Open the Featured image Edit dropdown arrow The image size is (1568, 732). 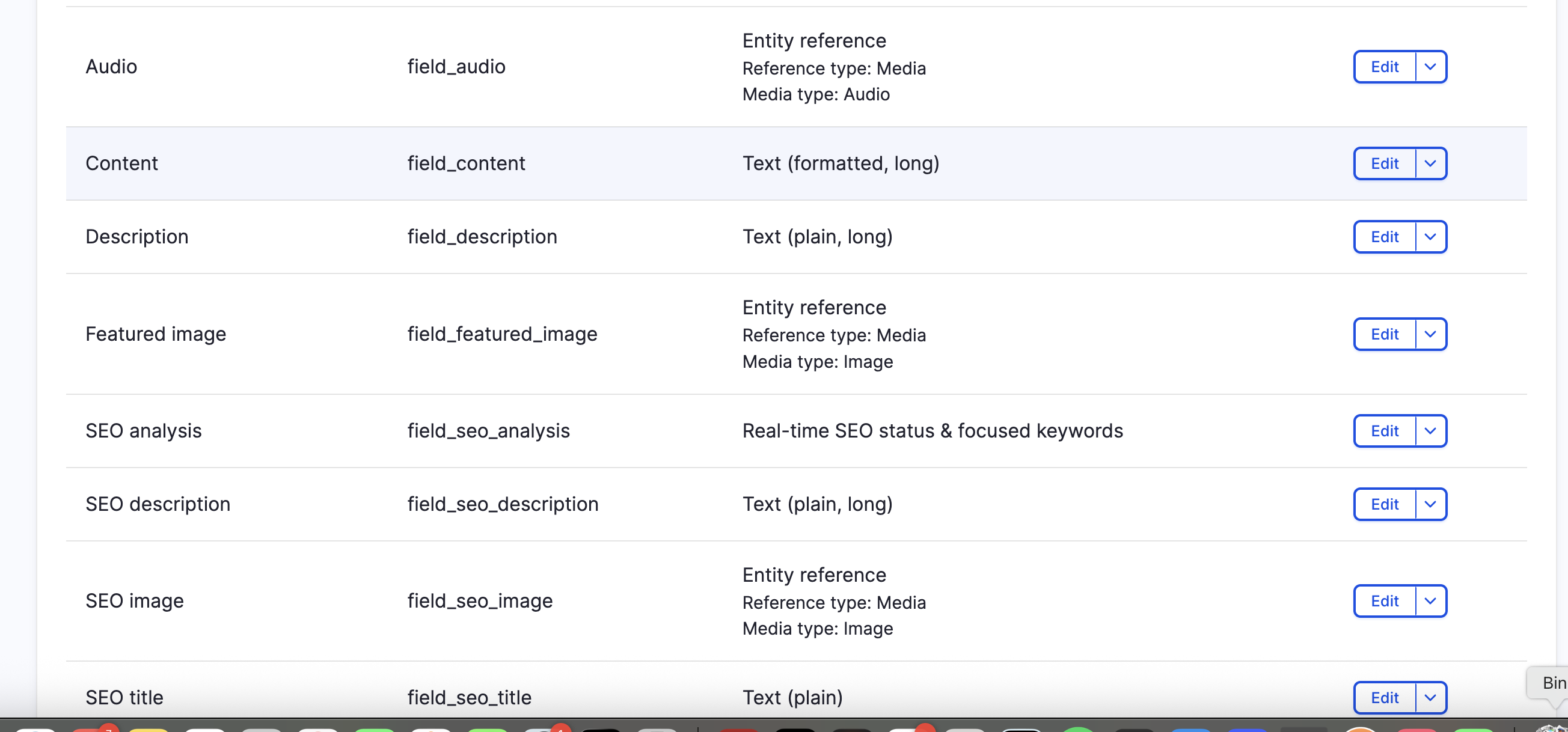click(x=1430, y=334)
